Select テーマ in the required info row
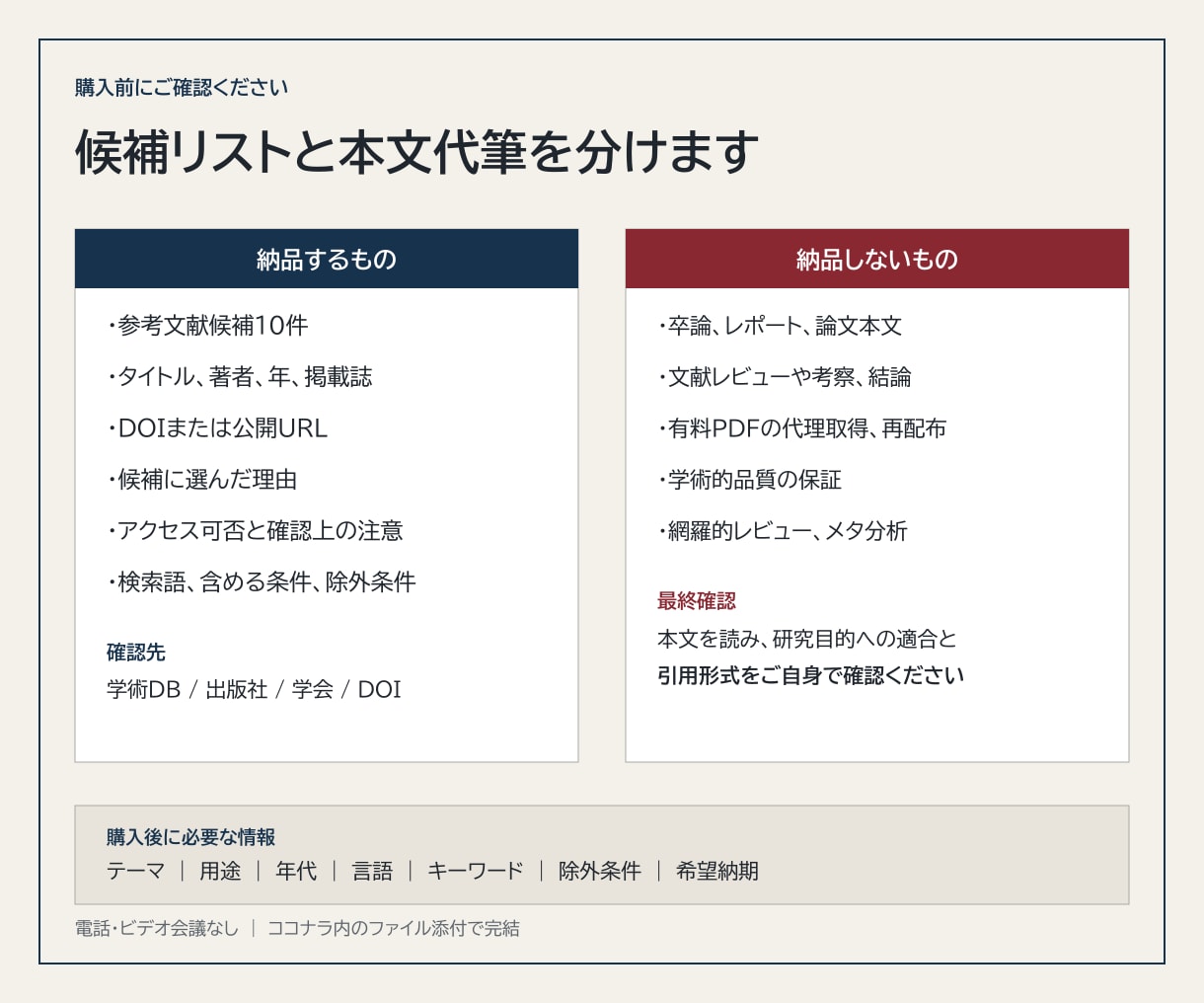The image size is (1204, 1003). click(x=136, y=871)
